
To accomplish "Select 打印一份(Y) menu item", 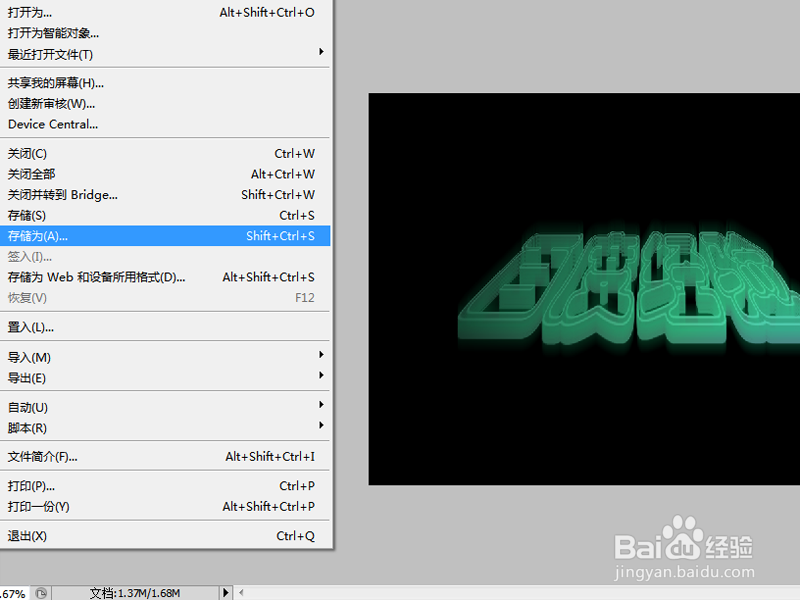I will point(165,507).
